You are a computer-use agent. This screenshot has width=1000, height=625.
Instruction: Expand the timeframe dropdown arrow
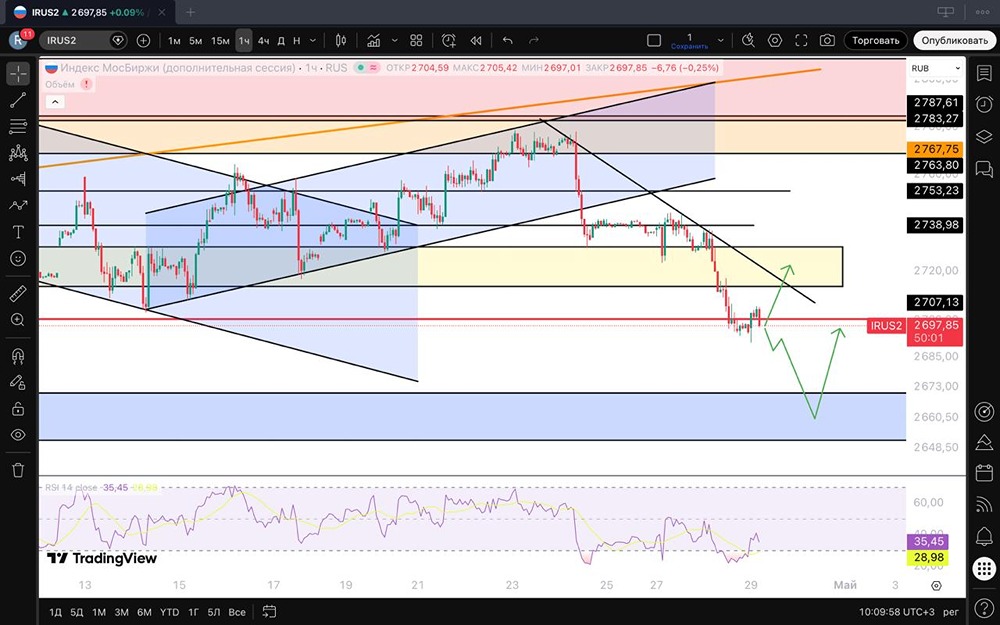[312, 40]
